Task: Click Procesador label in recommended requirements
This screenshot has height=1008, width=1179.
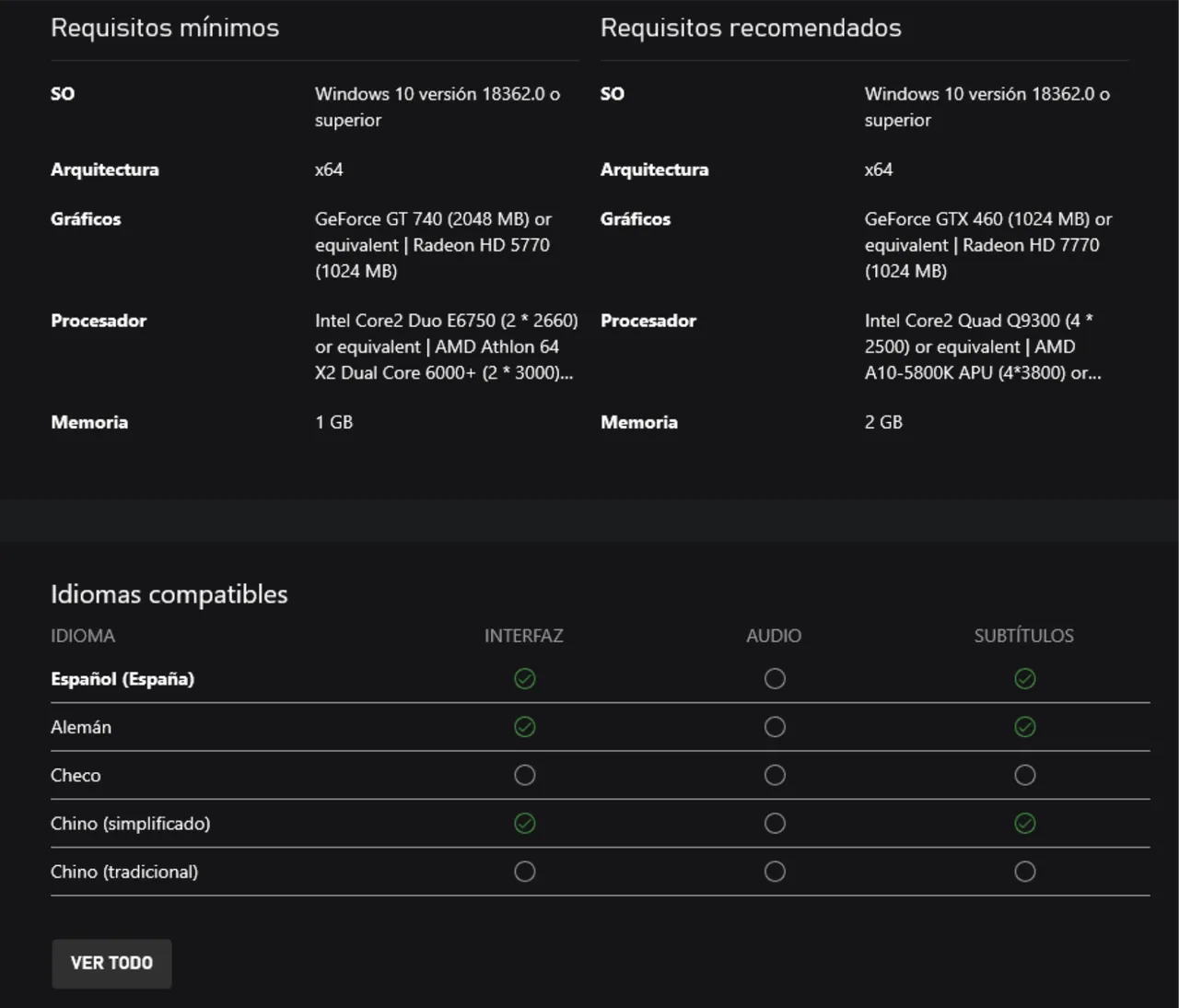Action: [648, 321]
